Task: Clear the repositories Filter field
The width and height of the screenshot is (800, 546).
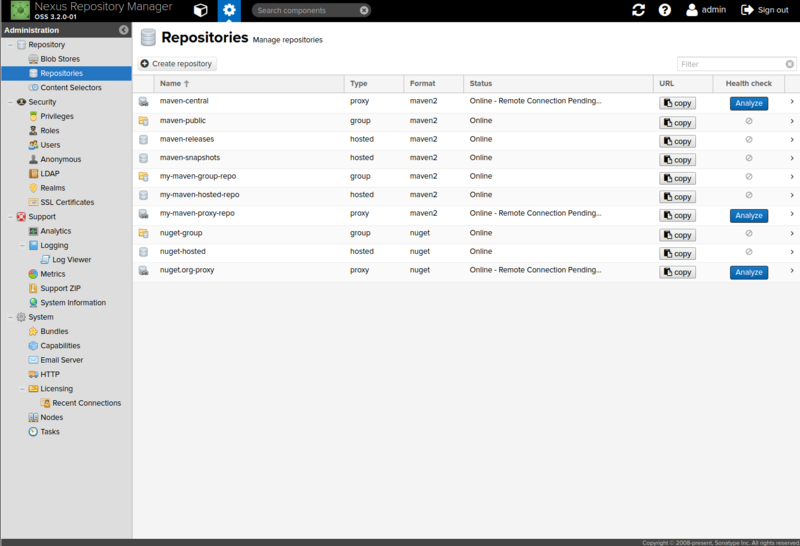Action: coord(790,64)
